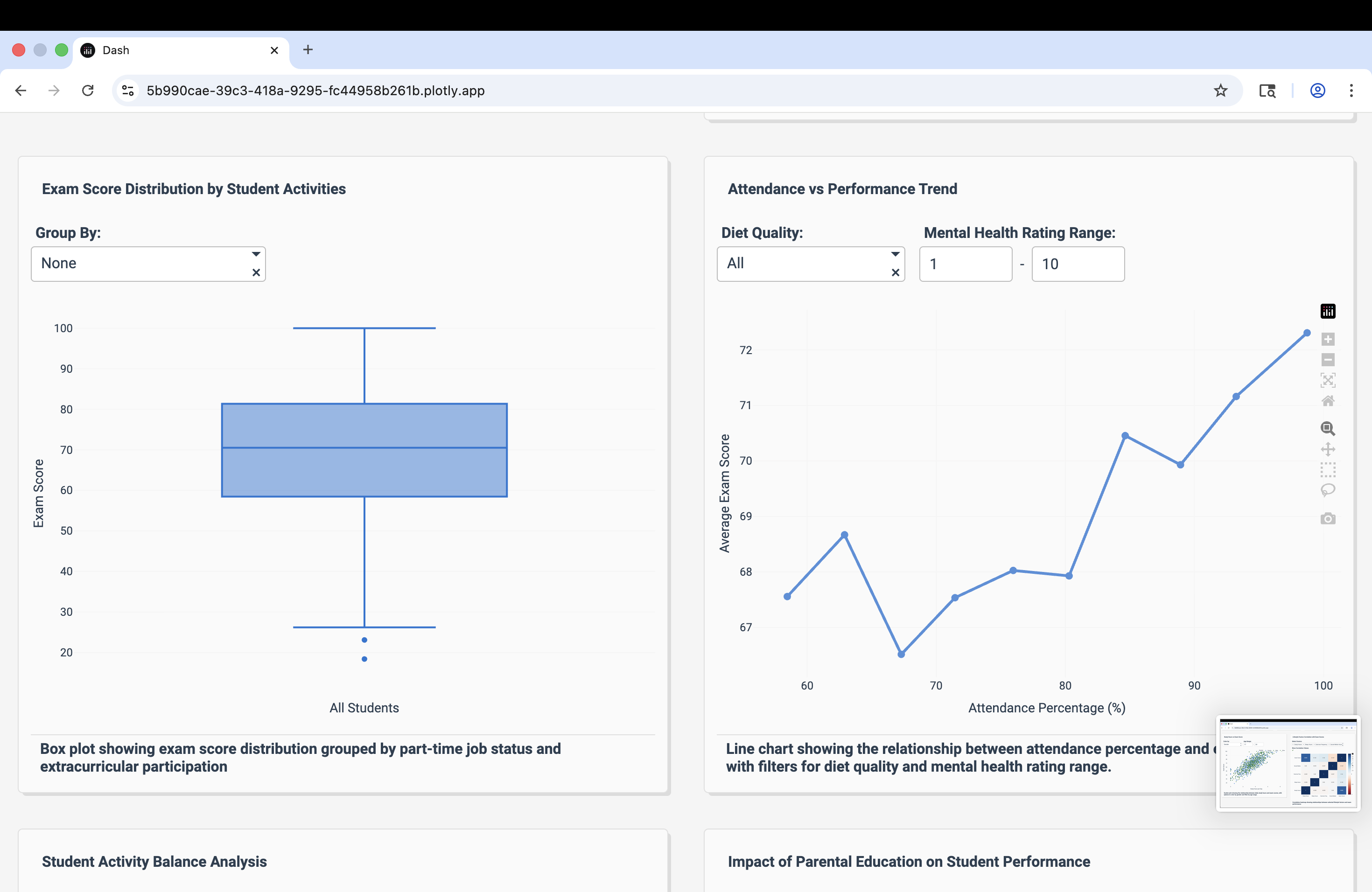Reset axes with the home icon
The height and width of the screenshot is (892, 1372).
tap(1328, 401)
